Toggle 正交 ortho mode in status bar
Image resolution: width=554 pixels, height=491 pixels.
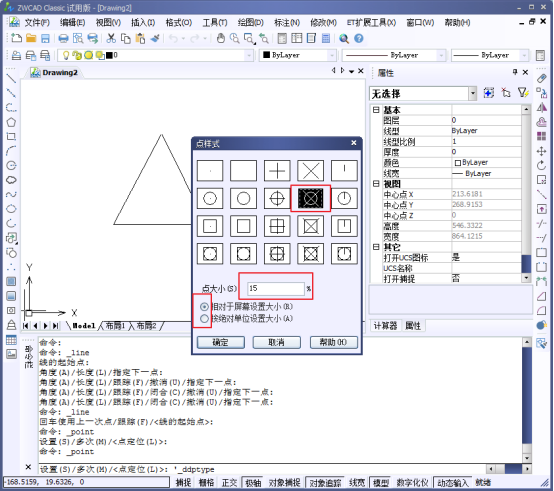point(229,483)
